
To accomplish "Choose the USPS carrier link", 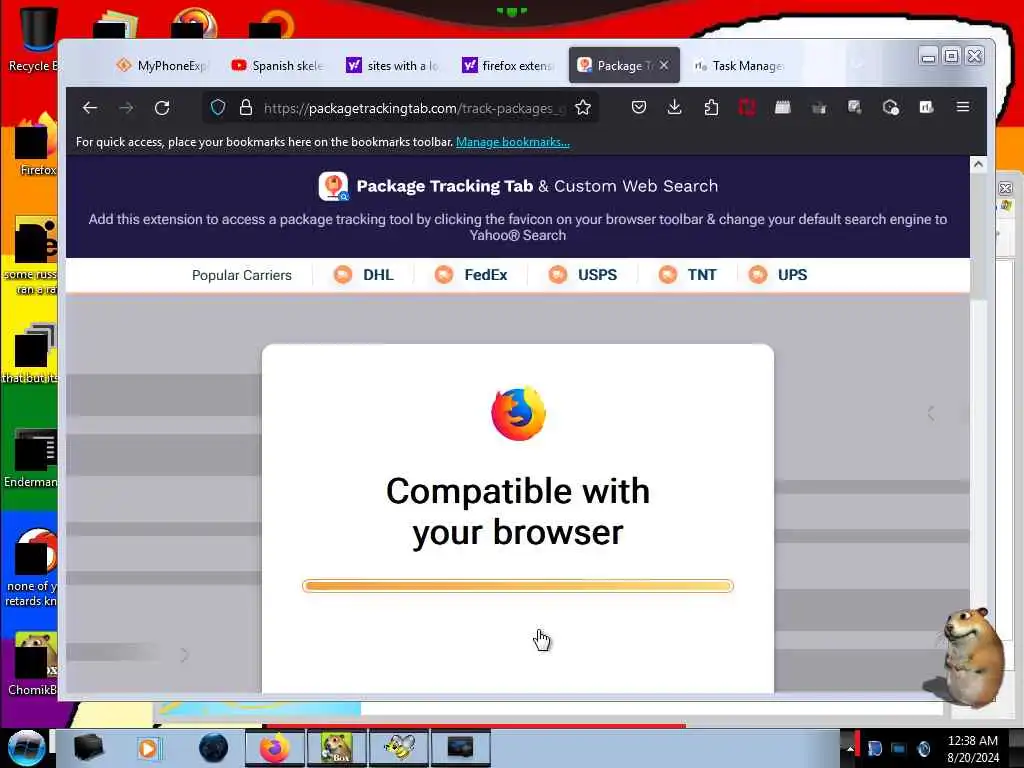I will [583, 275].
